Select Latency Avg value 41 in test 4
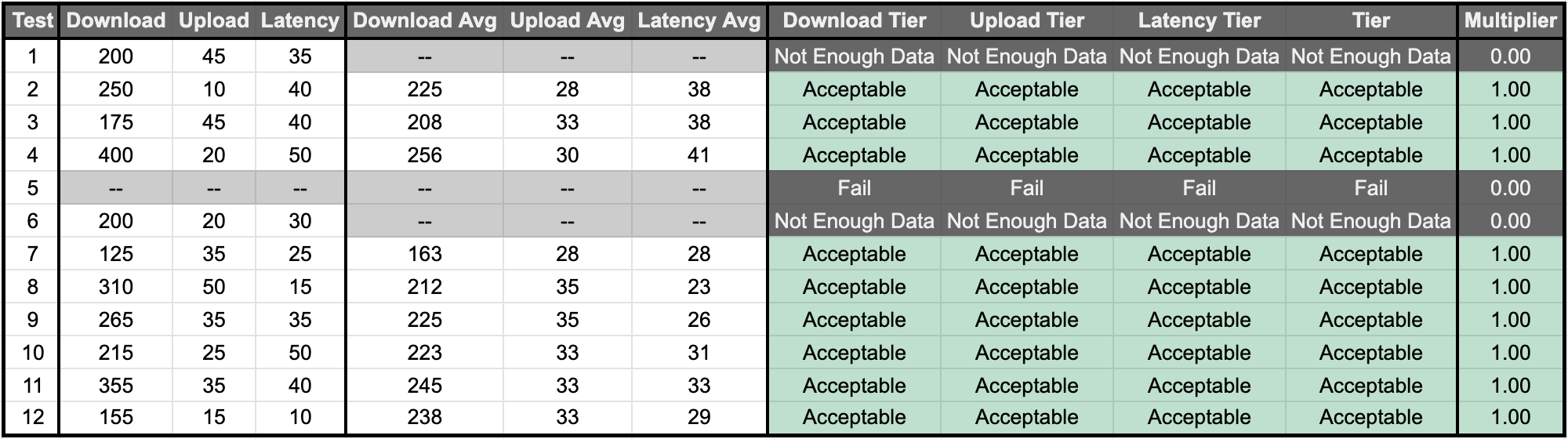The height and width of the screenshot is (439, 1568). click(699, 155)
